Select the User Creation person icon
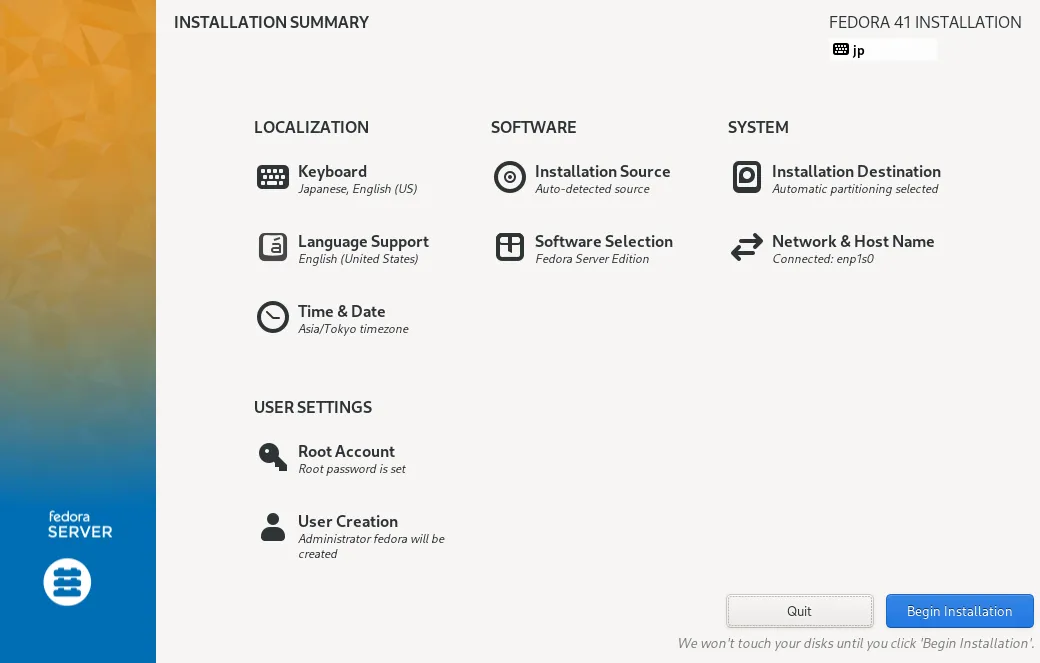 click(272, 527)
